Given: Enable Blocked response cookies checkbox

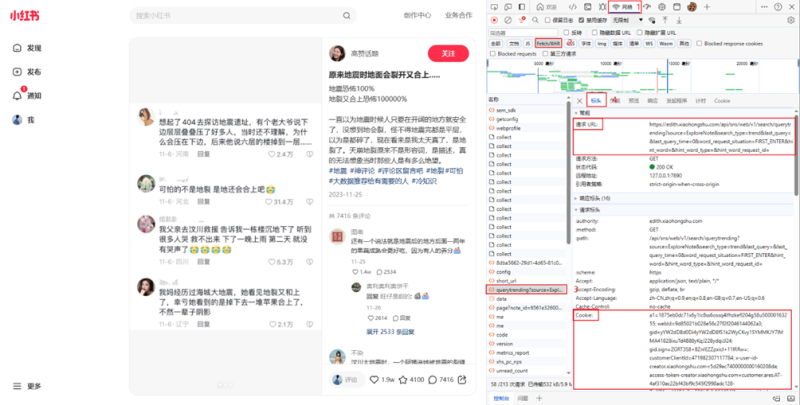Looking at the screenshot, I should (699, 43).
